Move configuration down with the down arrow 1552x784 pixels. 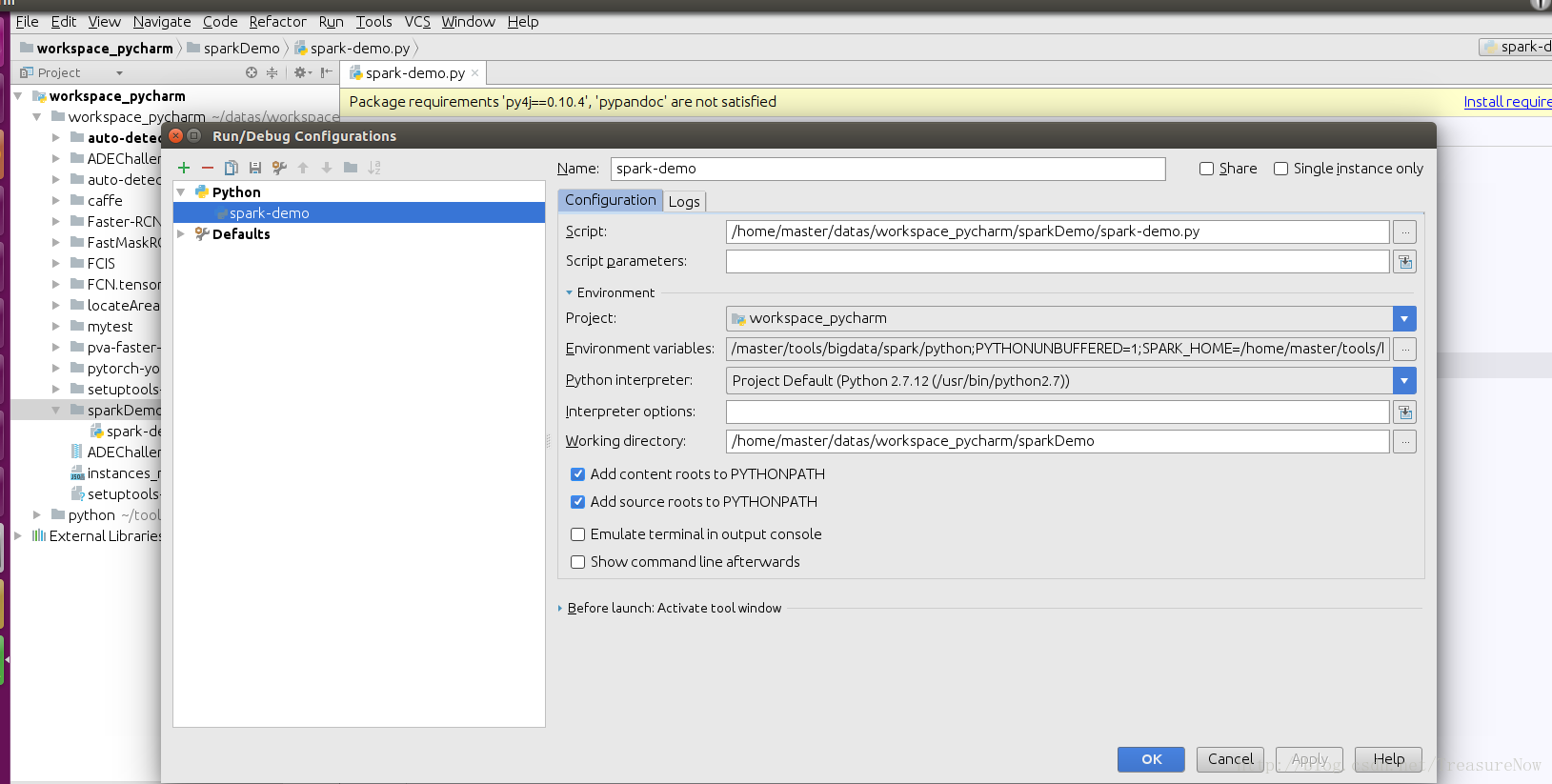(x=327, y=168)
